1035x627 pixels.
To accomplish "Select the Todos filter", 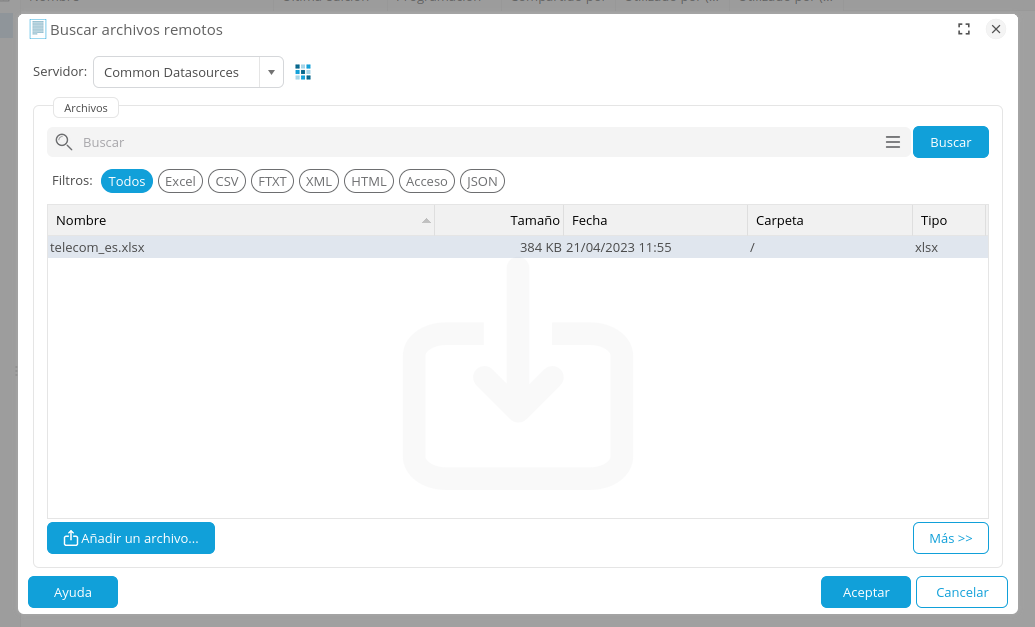I will (x=127, y=181).
